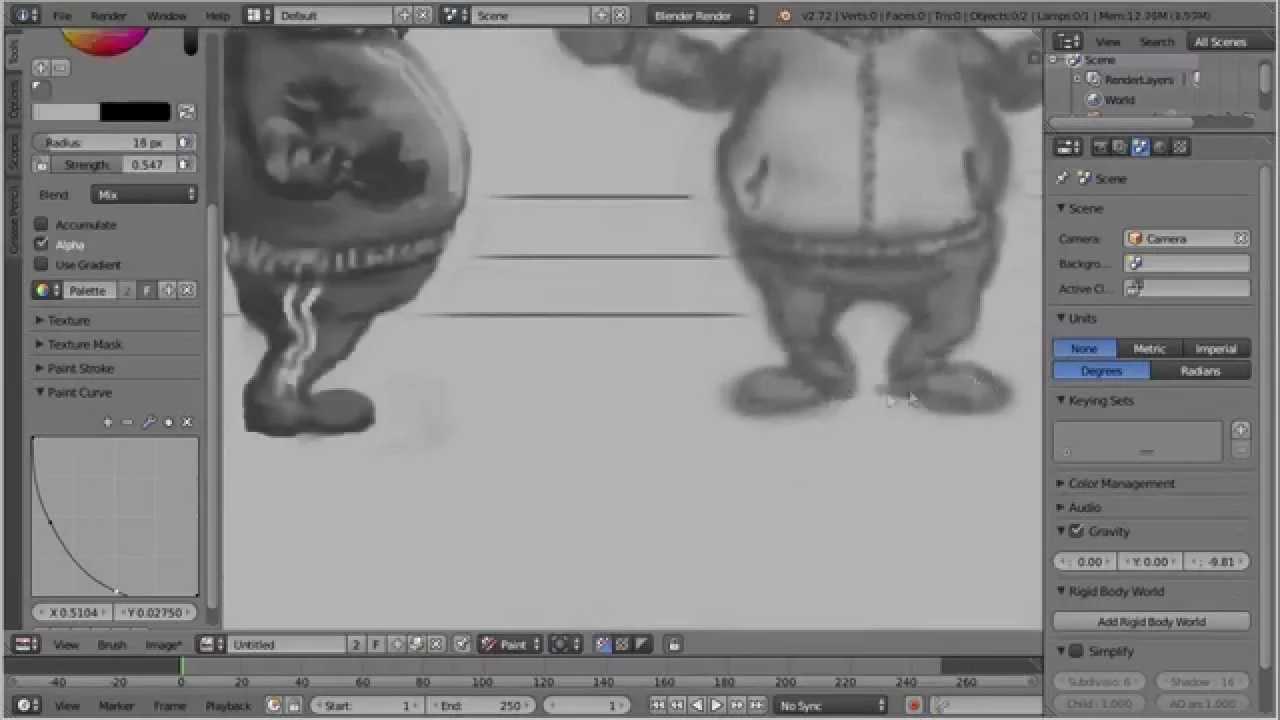Click Paint Curve tools wrench icon
The width and height of the screenshot is (1280, 720).
click(x=149, y=422)
